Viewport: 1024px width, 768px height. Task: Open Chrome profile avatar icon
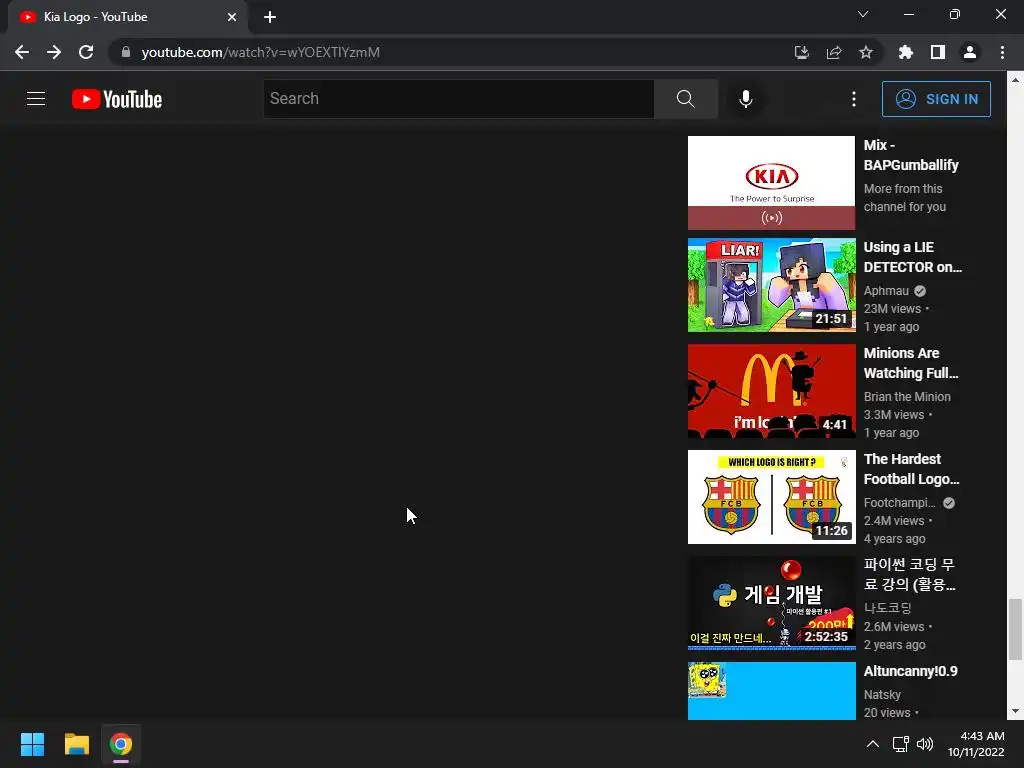[970, 52]
